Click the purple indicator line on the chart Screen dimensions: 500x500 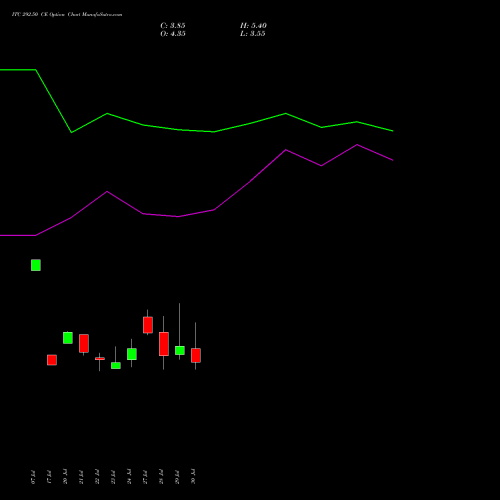[214, 210]
